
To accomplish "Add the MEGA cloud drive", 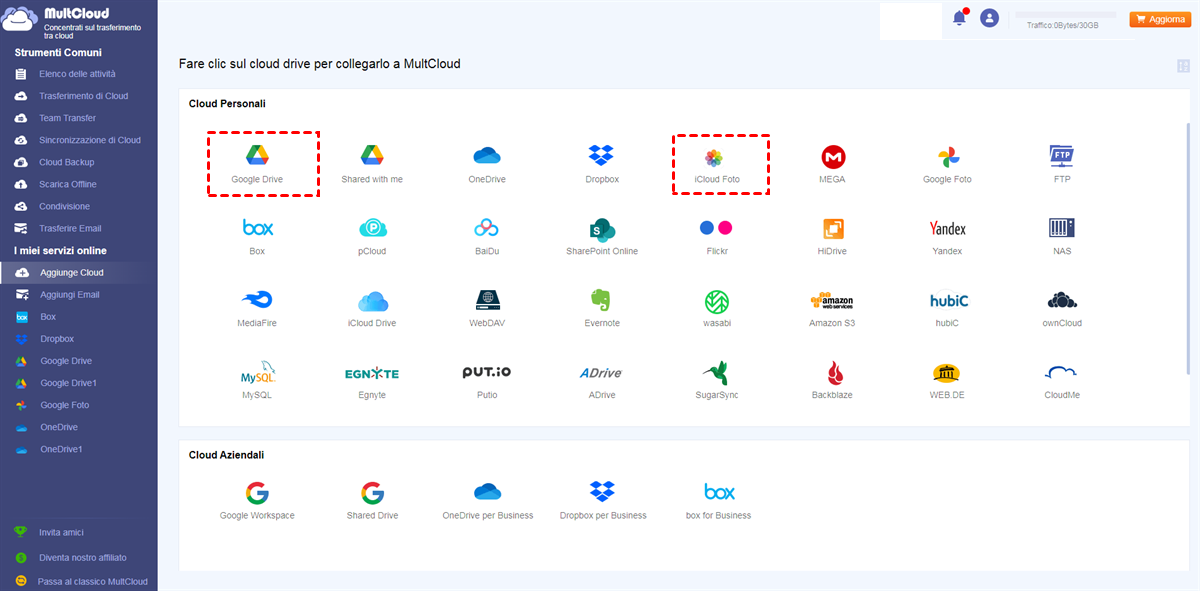I will point(832,165).
